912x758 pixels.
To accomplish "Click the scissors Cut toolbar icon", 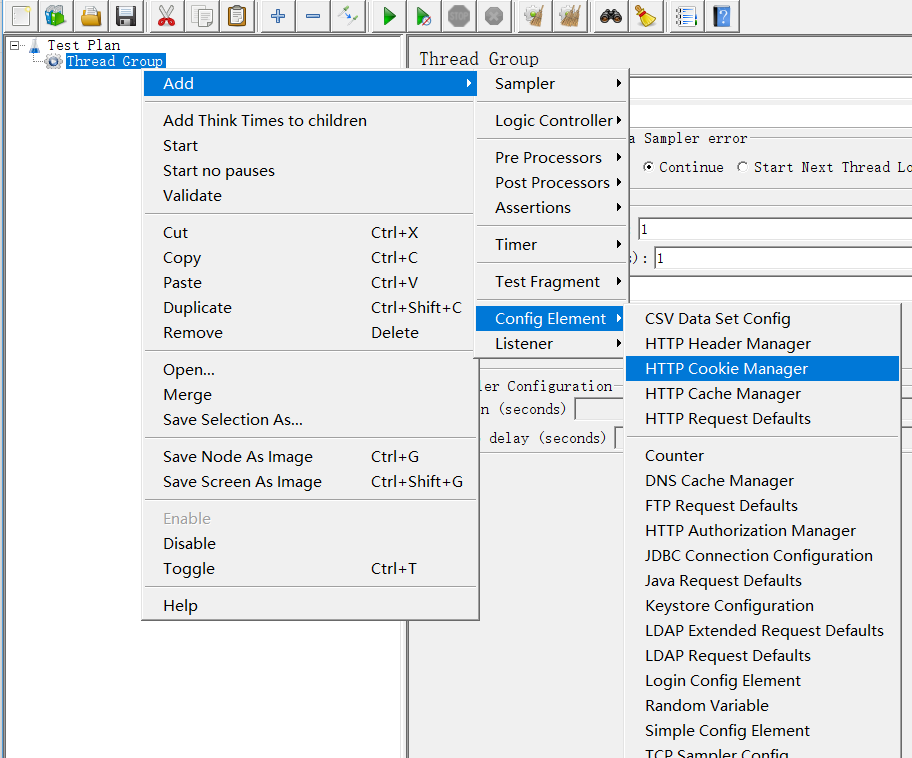I will point(166,16).
